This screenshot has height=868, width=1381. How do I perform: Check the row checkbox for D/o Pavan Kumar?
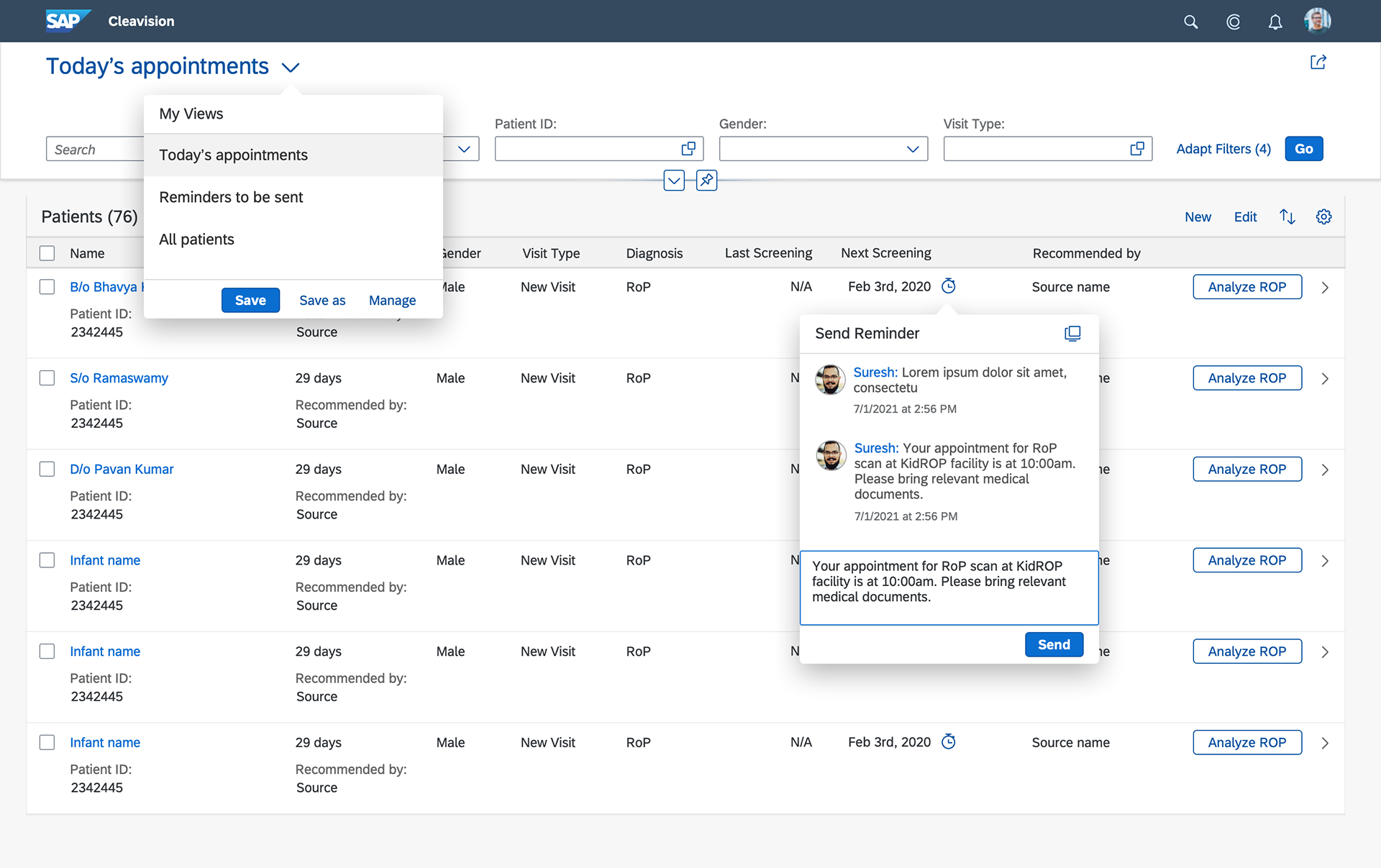click(47, 469)
